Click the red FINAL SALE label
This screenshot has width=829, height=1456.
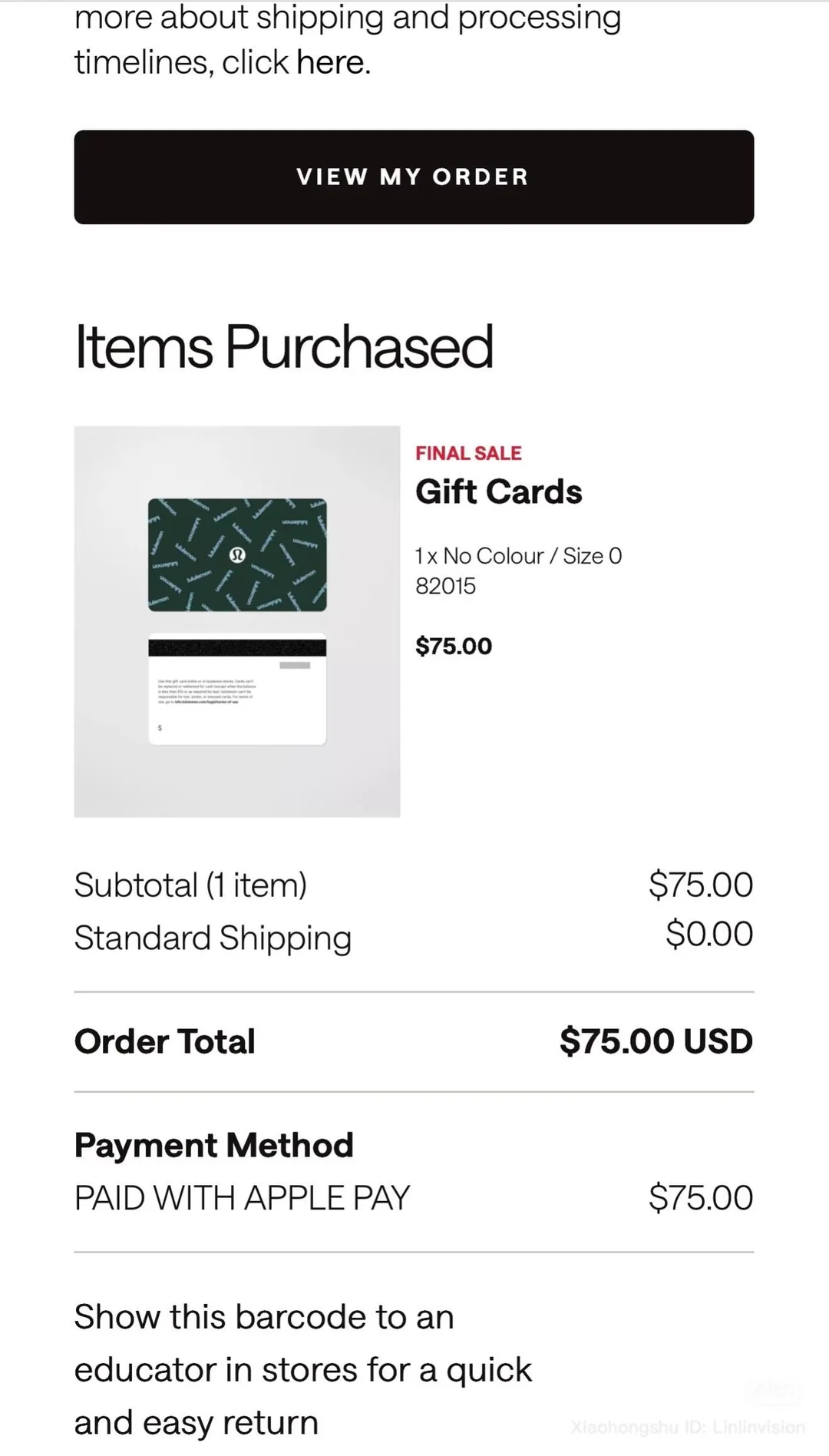(x=468, y=453)
